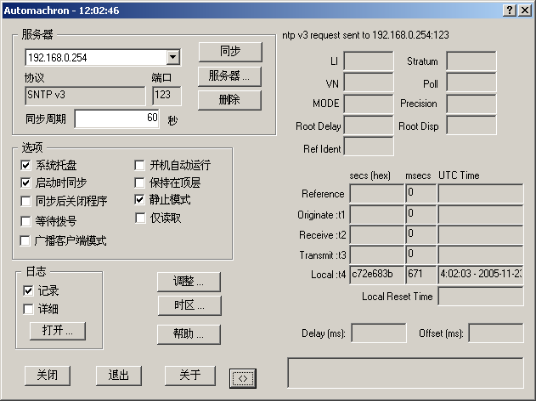536x401 pixels.
Task: Toggle the 启动时同步 checkbox
Action: (x=26, y=183)
